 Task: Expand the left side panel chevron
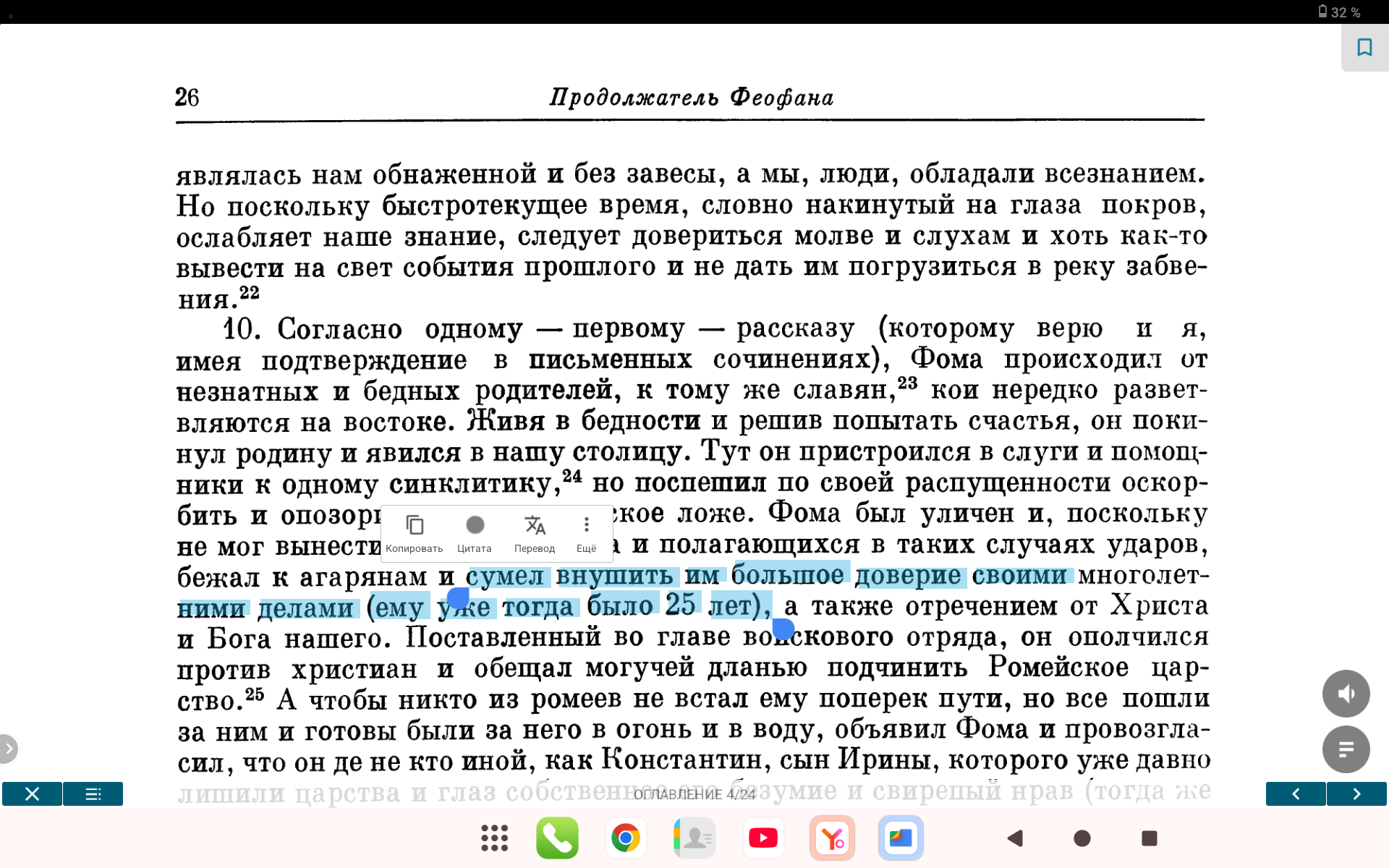[x=8, y=749]
